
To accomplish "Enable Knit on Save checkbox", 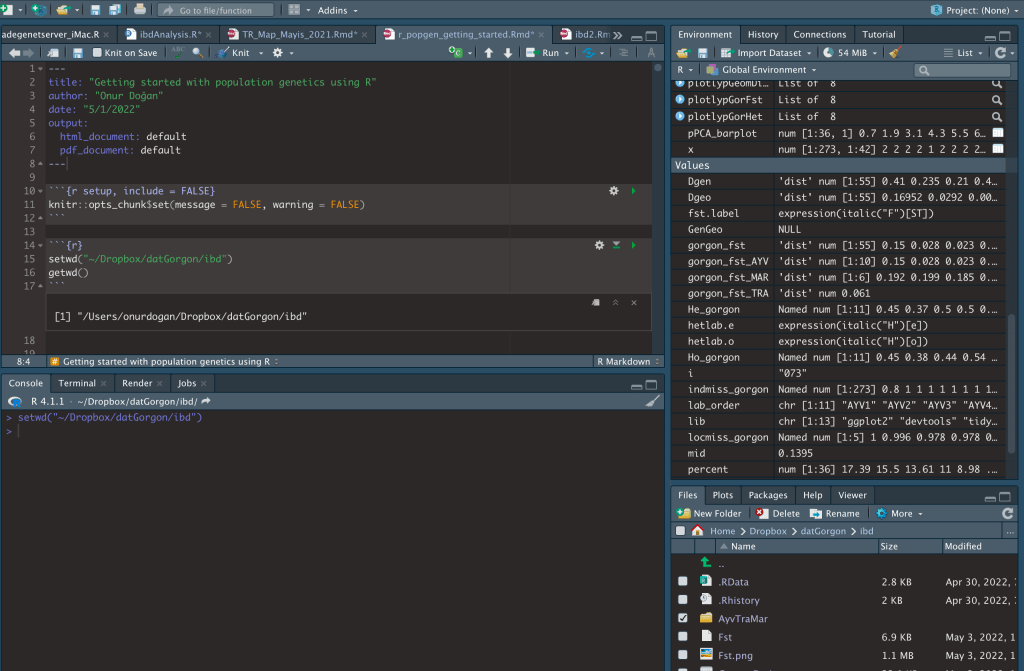I will pos(97,53).
